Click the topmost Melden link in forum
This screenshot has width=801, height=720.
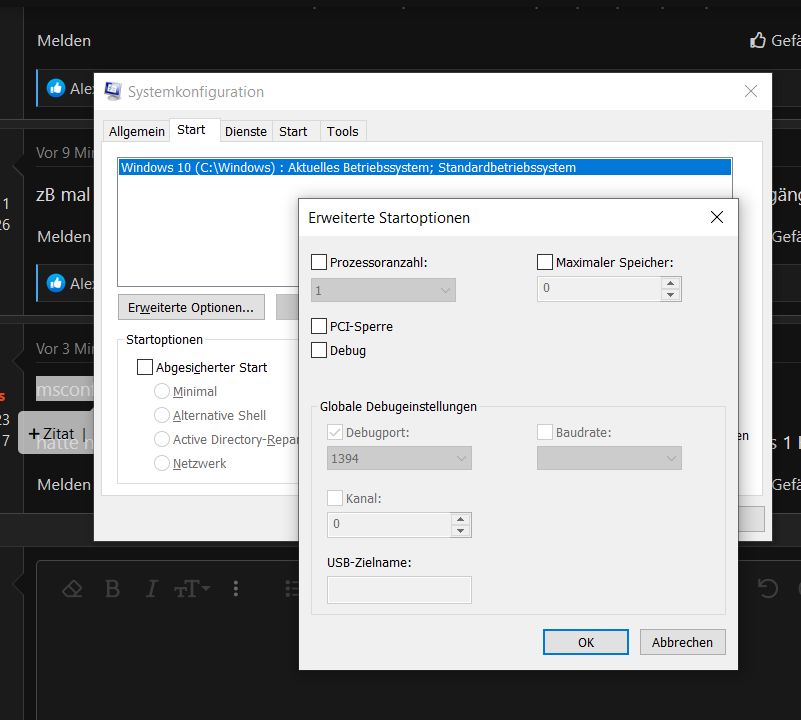point(64,40)
